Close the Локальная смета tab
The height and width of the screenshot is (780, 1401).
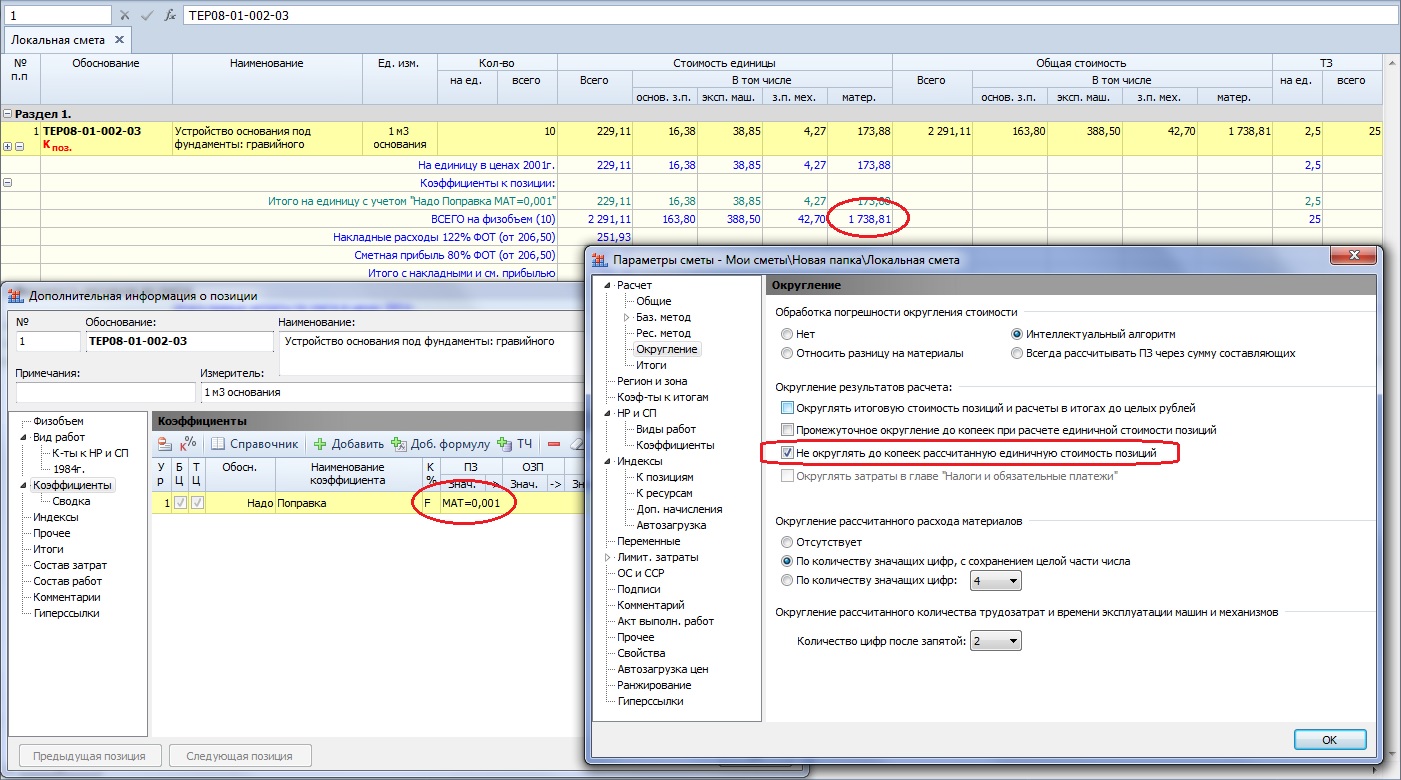coord(119,40)
